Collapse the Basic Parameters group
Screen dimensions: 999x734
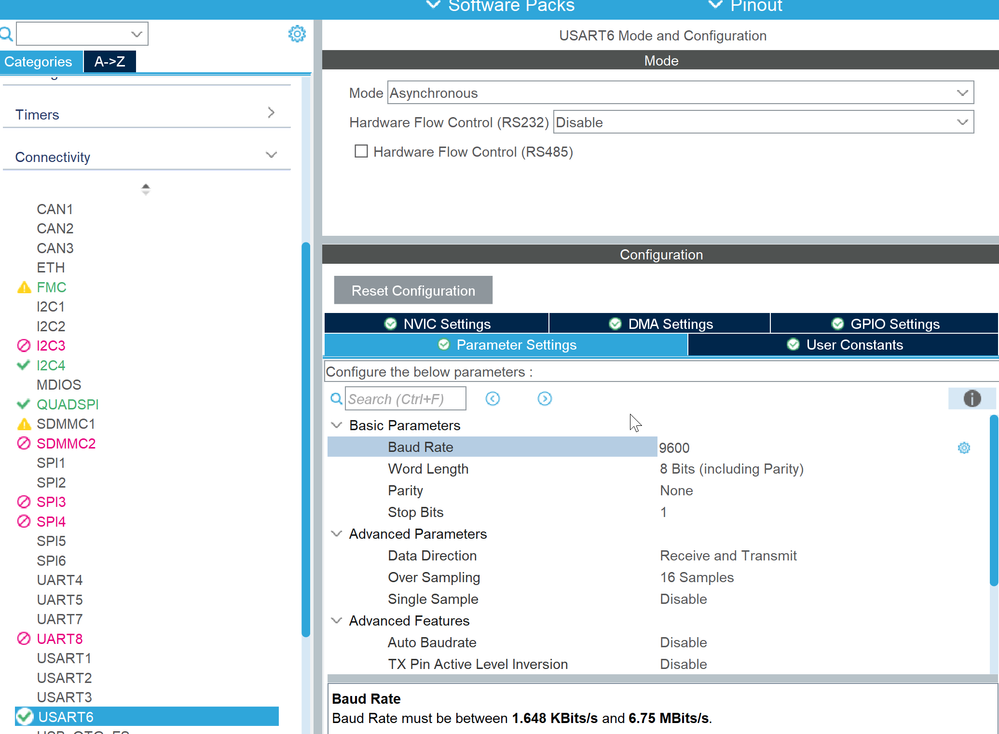point(336,425)
